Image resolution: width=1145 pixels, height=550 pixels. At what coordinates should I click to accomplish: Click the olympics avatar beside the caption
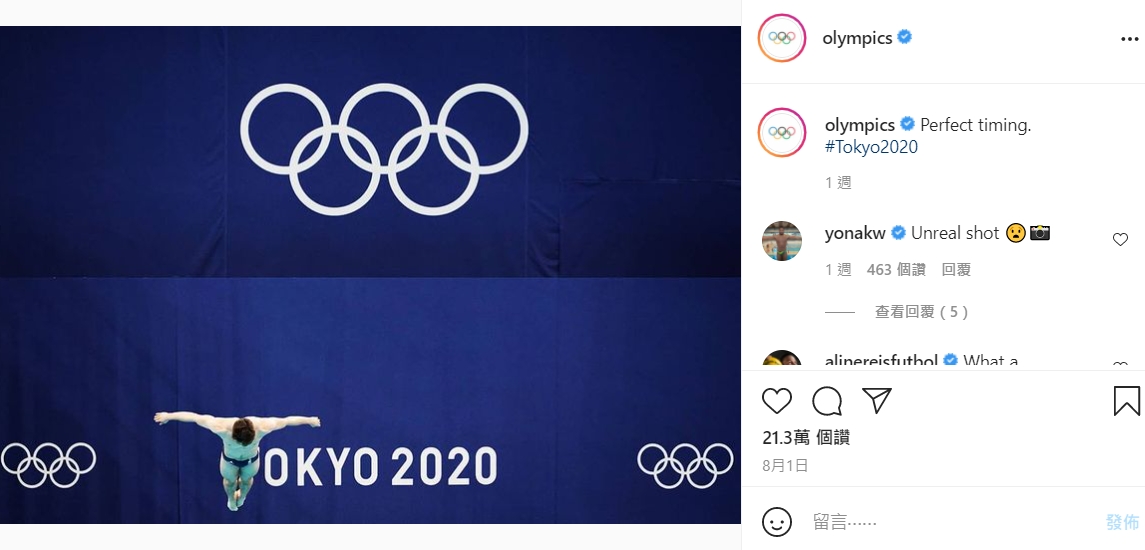[x=782, y=133]
